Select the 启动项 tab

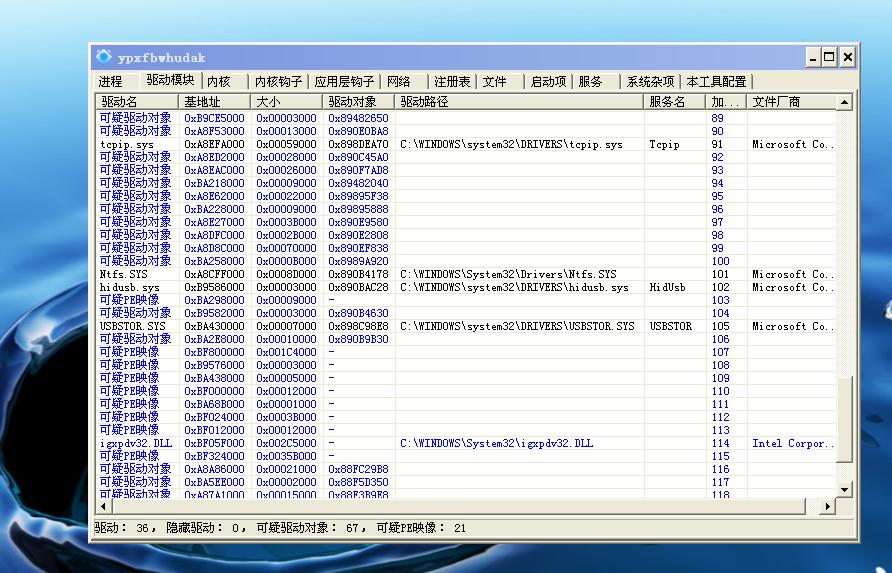(x=548, y=81)
